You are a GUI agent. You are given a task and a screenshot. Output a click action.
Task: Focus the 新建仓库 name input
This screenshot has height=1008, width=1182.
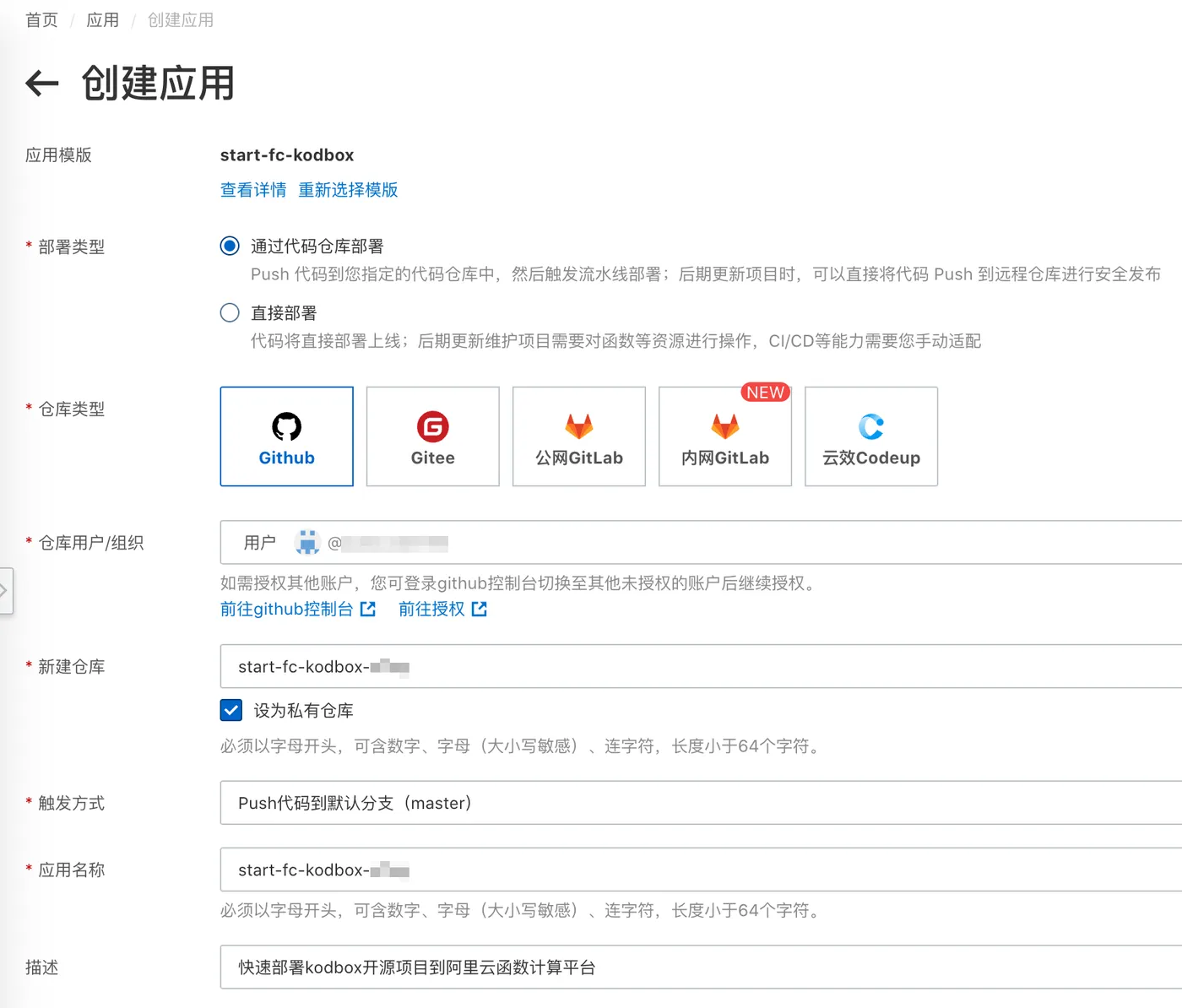click(x=701, y=666)
